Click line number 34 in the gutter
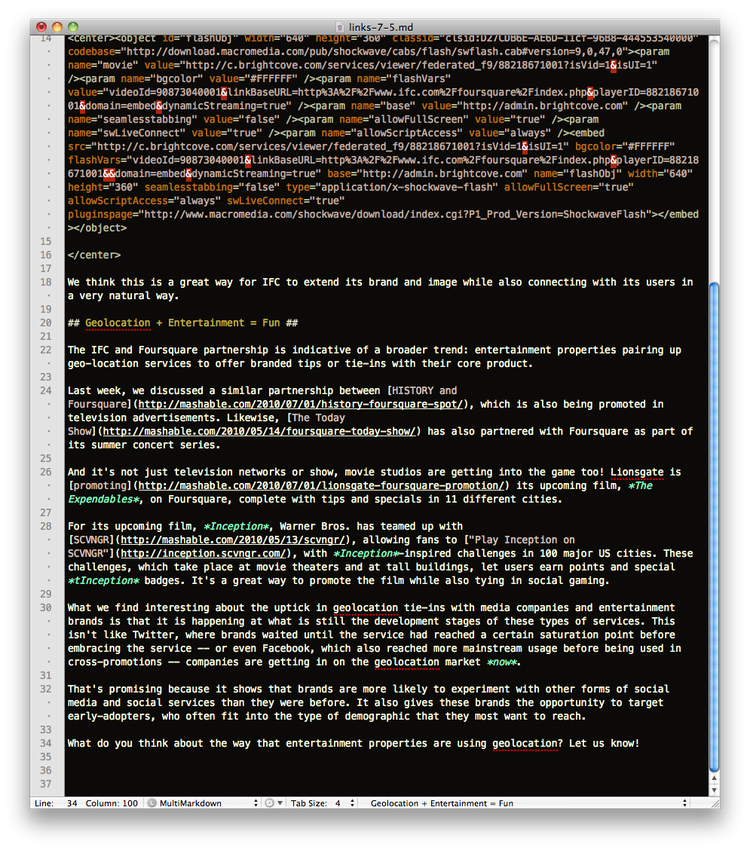Screen dimensions: 750x850 (x=46, y=743)
